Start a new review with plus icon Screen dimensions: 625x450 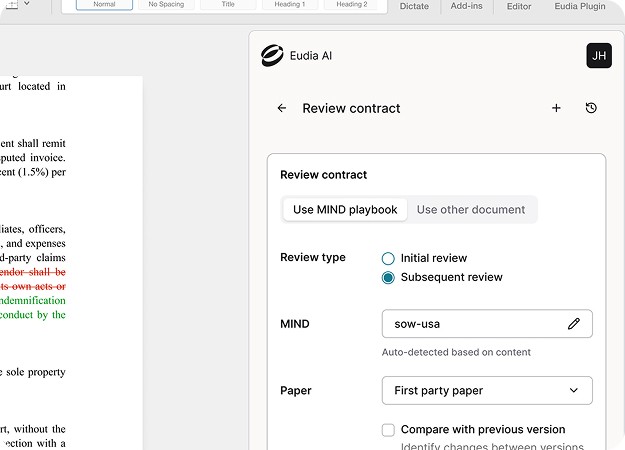pos(556,108)
